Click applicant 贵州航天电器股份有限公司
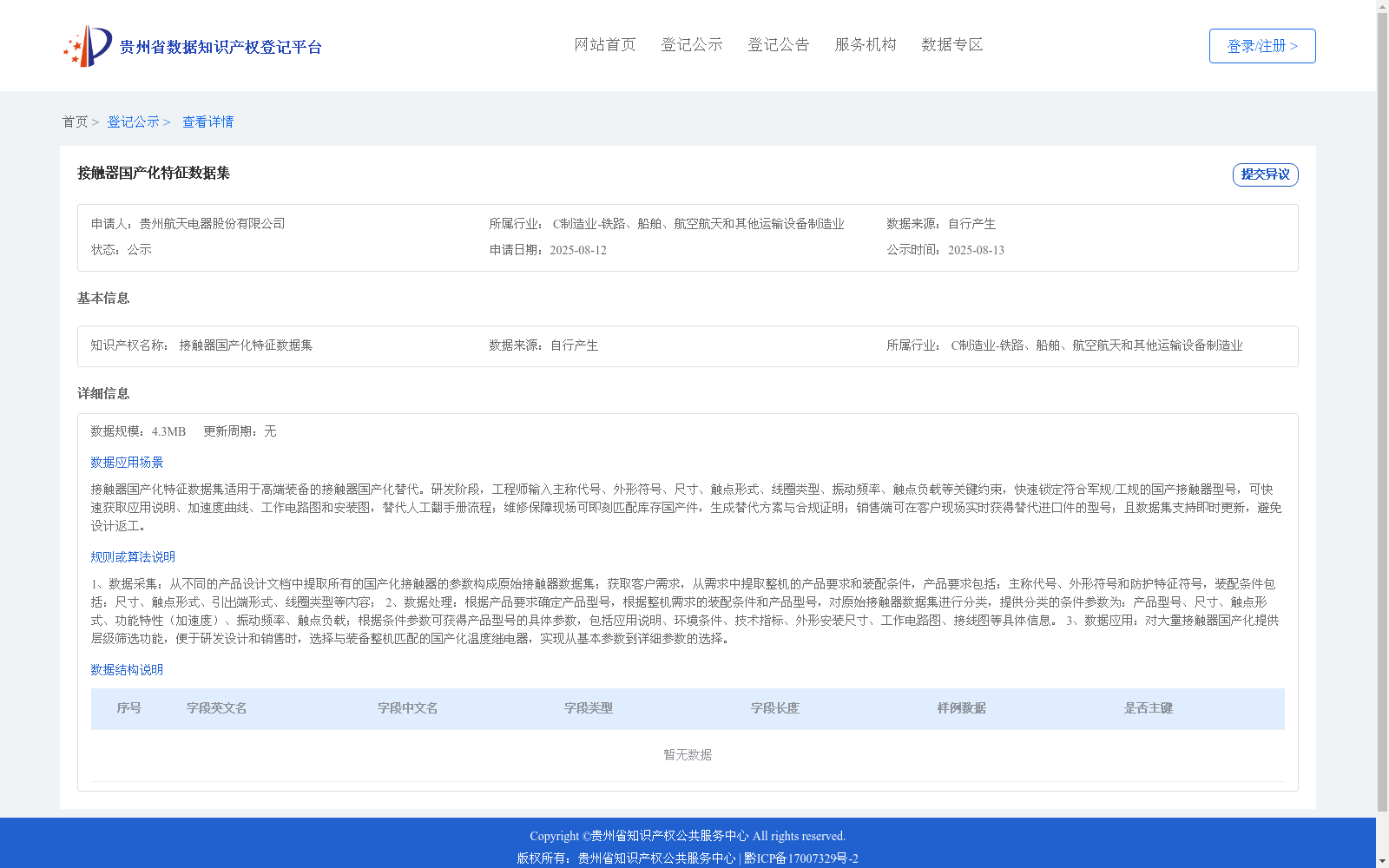 tap(212, 224)
